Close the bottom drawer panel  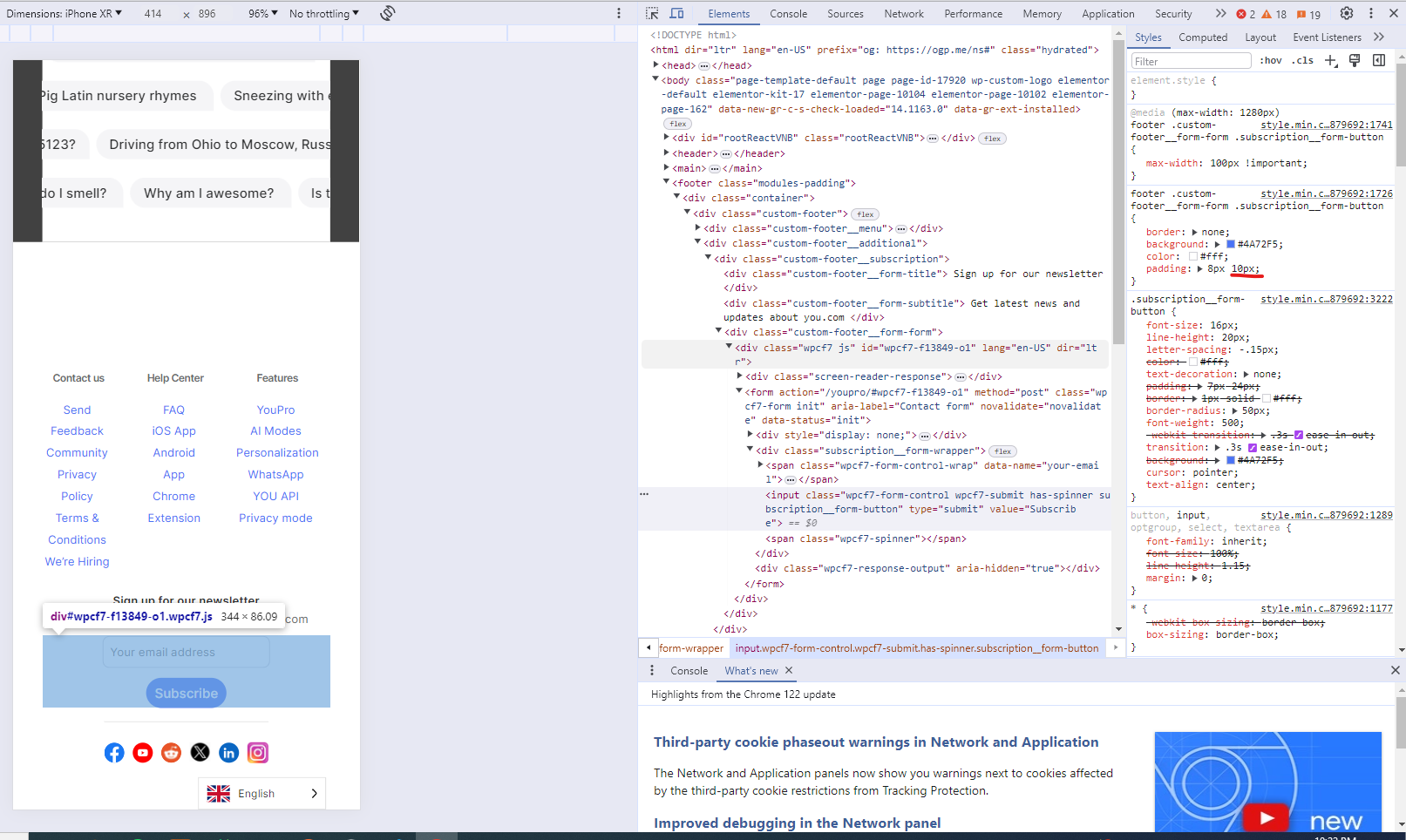coord(1395,670)
